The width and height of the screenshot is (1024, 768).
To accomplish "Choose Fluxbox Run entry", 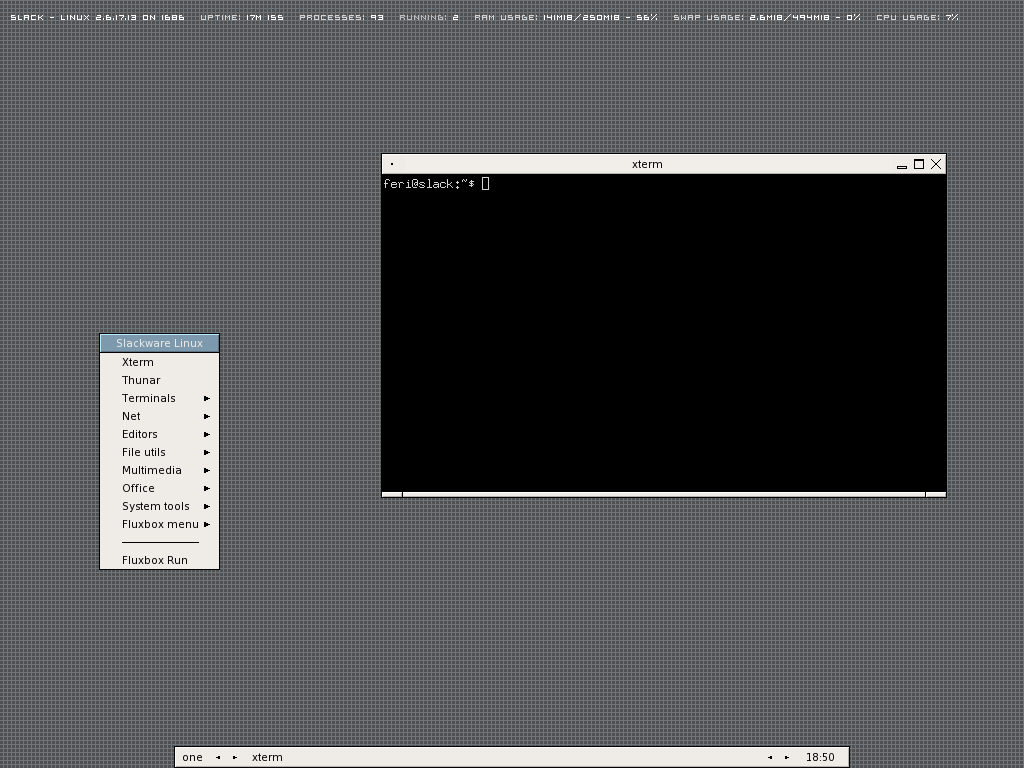I will point(159,560).
